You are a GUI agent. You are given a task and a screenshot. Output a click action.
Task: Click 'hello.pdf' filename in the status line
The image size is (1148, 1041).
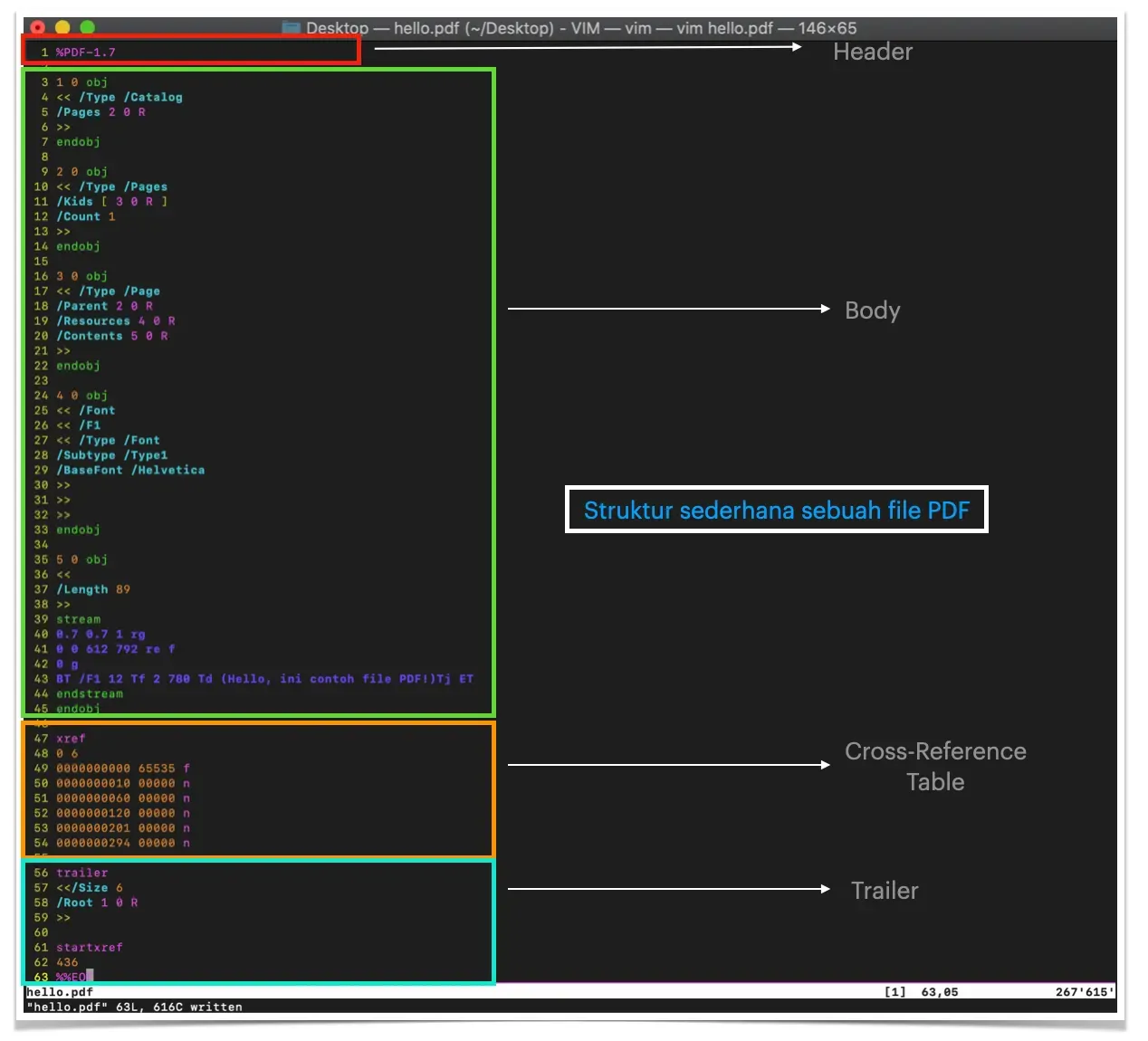point(60,992)
